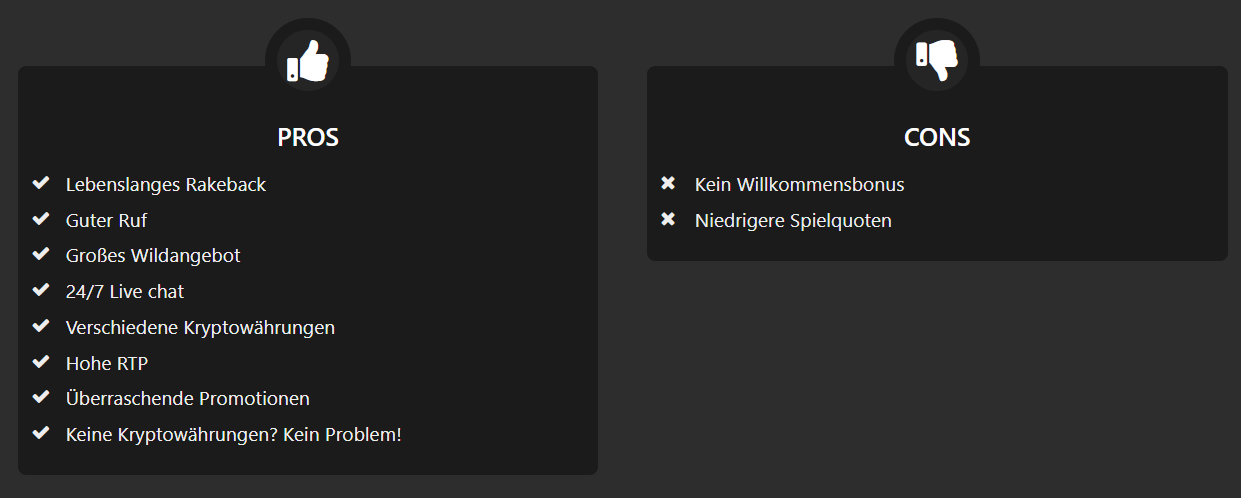Click the checkmark beside Lebenslanges Rakeback
Screen dimensions: 1241x498
41,183
